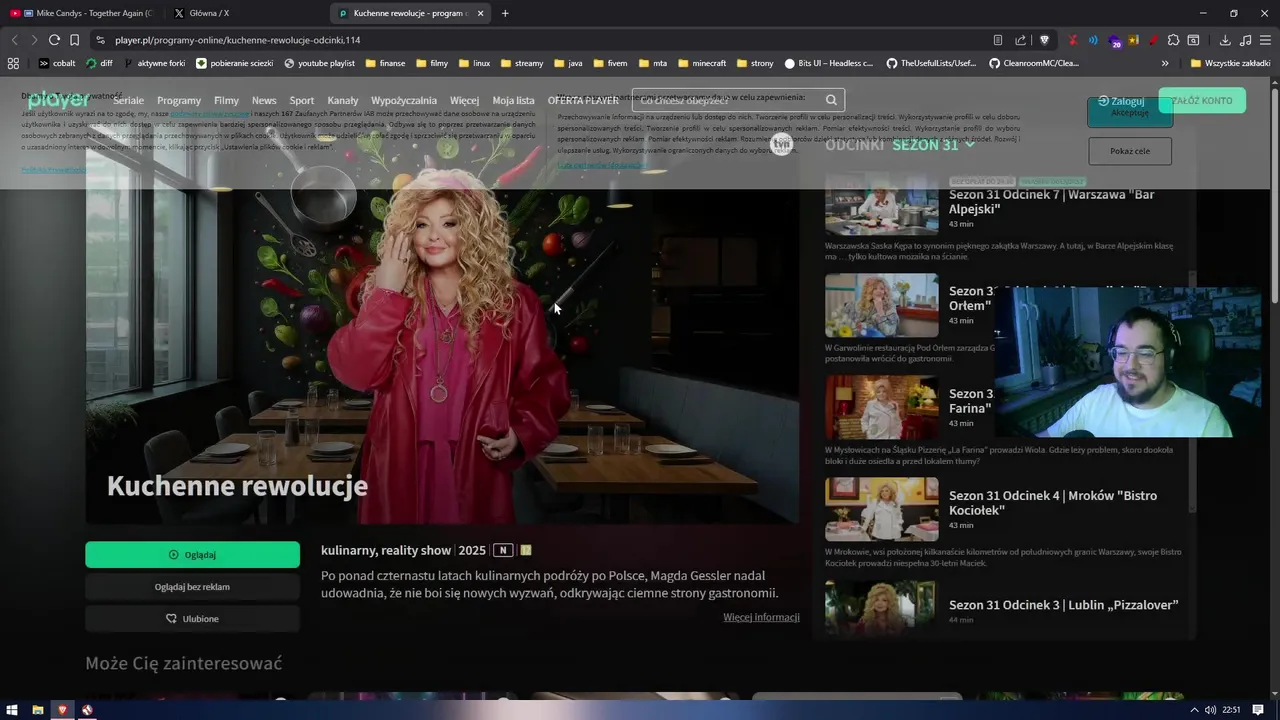Click the episode list scrollbar
1280x720 pixels.
(x=1191, y=390)
